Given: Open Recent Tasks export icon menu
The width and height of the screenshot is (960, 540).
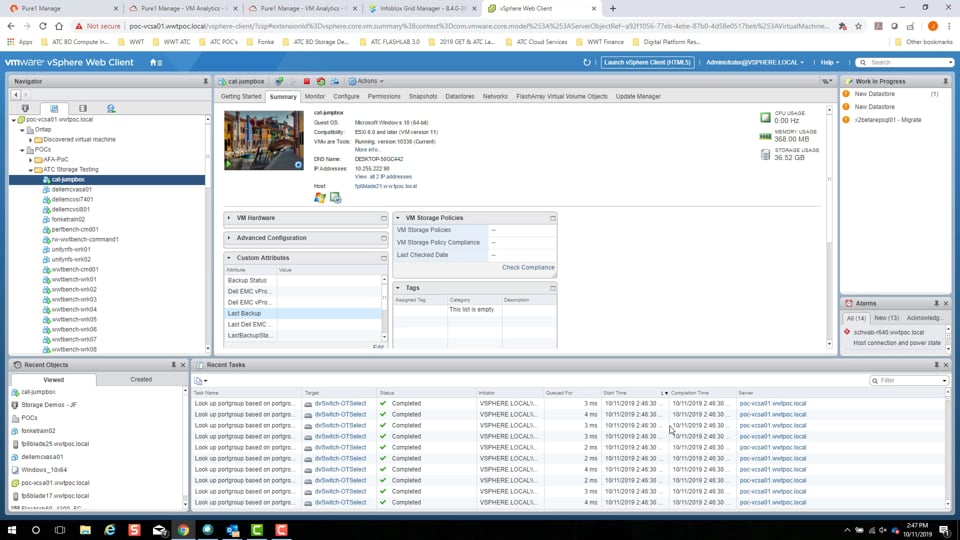Looking at the screenshot, I should (x=200, y=381).
